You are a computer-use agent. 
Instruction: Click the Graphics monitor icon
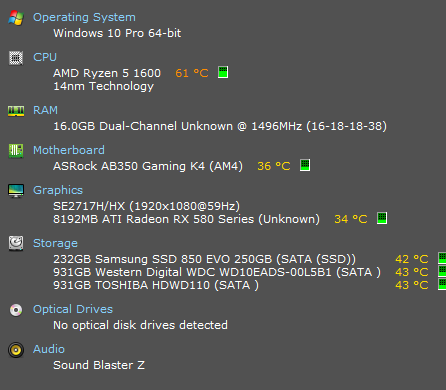click(16, 191)
